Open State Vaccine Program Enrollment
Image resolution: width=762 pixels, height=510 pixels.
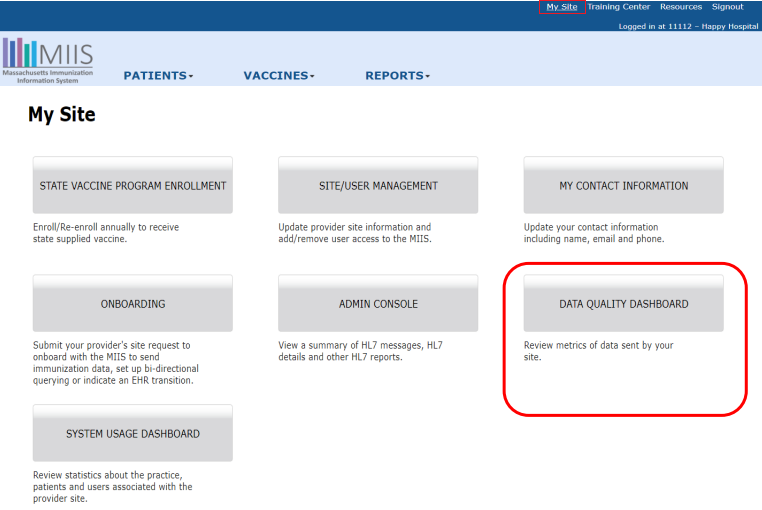(x=133, y=185)
